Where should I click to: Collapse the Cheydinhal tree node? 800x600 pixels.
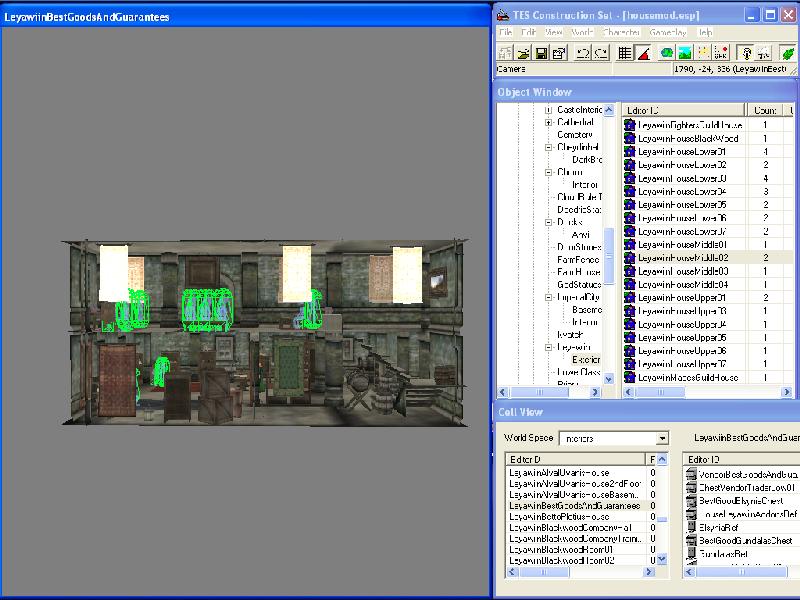548,147
